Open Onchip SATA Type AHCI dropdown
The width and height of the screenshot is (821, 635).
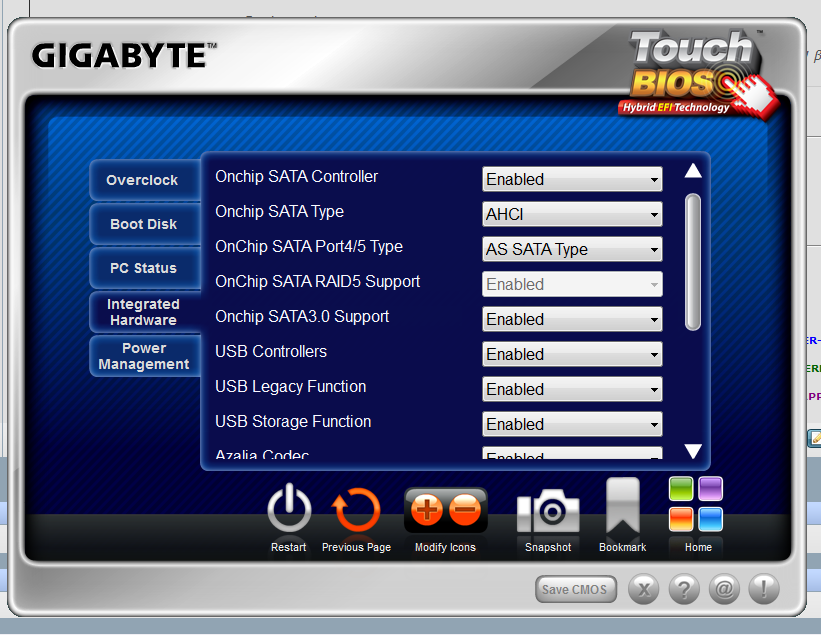572,214
